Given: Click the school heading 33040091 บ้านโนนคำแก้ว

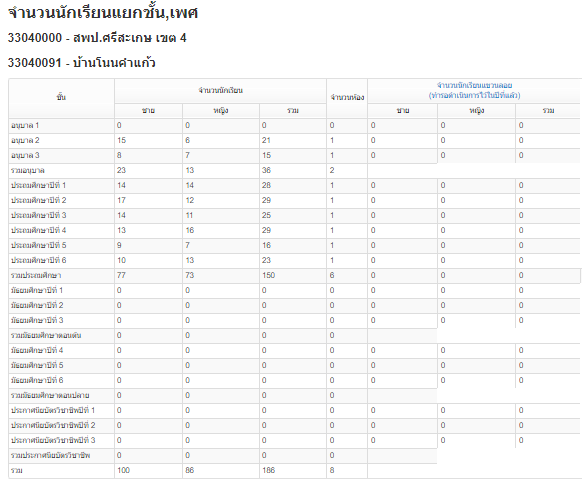Looking at the screenshot, I should 81,62.
